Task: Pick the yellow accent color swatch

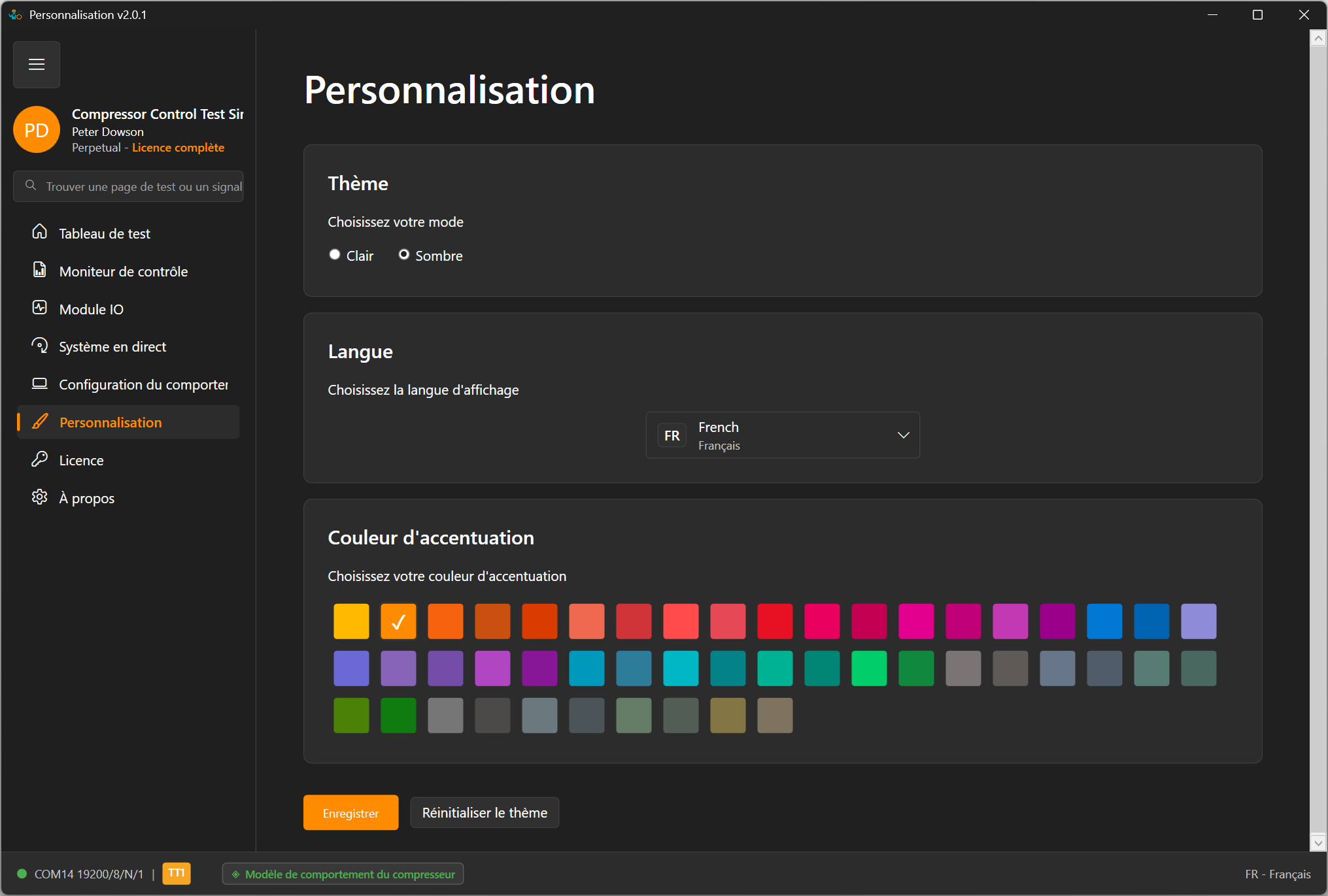Action: click(351, 621)
